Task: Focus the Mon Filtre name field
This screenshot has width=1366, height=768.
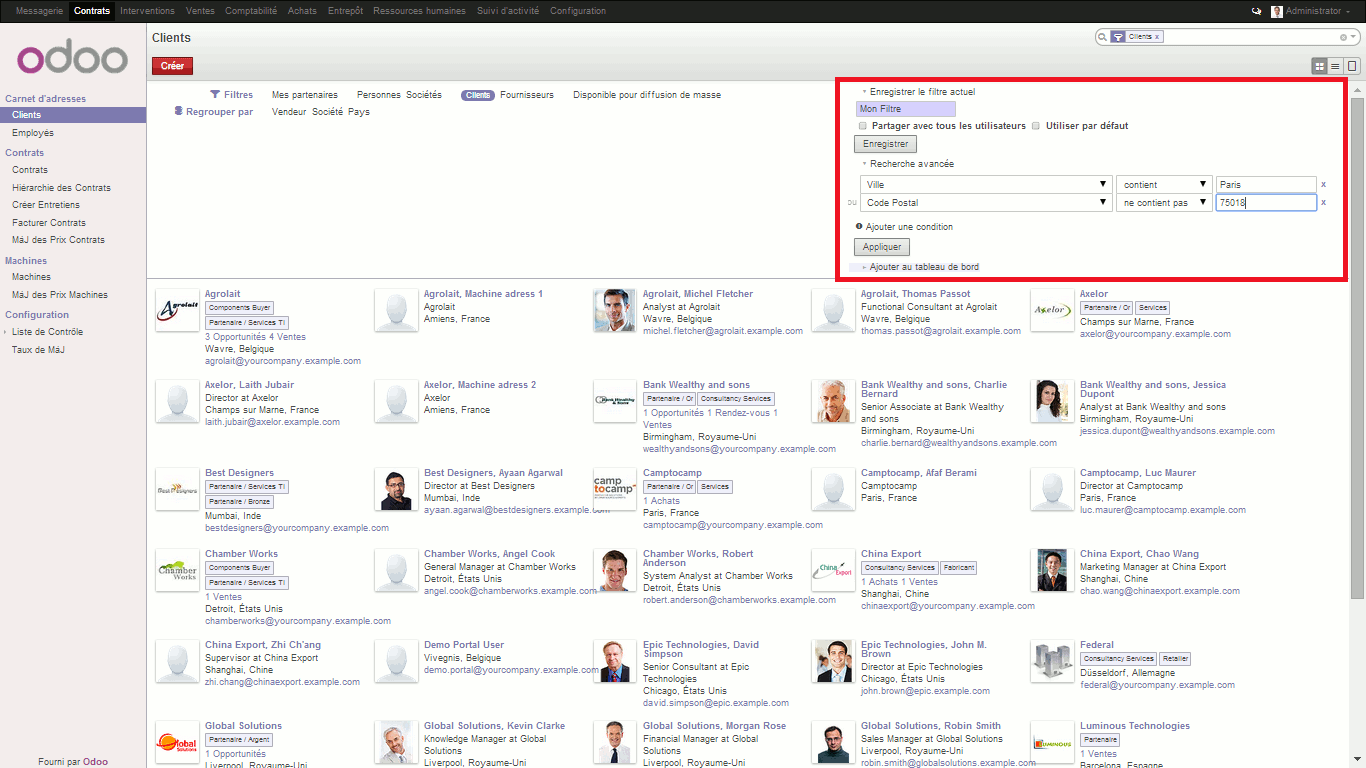Action: [906, 109]
